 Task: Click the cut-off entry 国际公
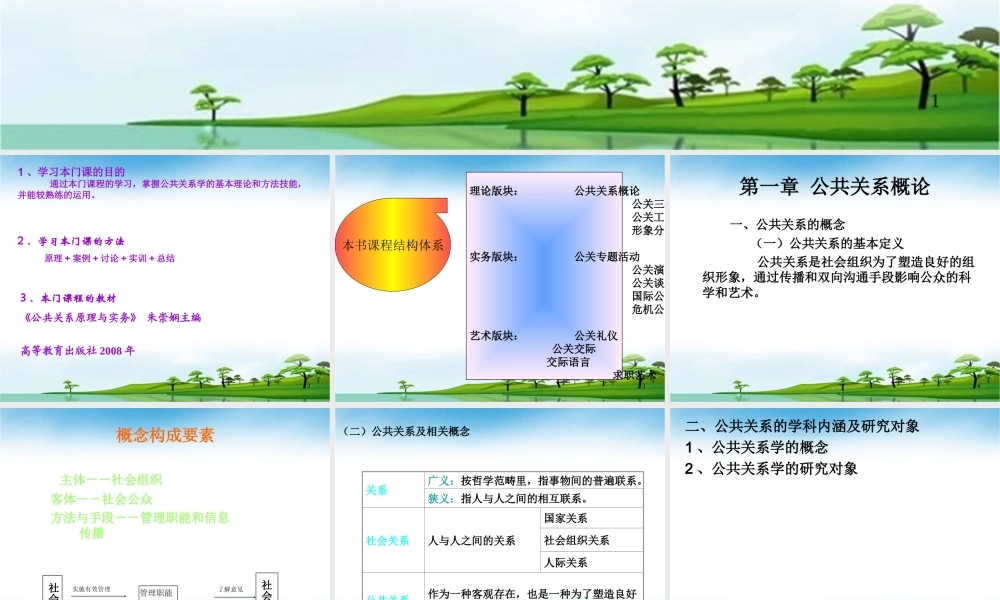point(648,296)
